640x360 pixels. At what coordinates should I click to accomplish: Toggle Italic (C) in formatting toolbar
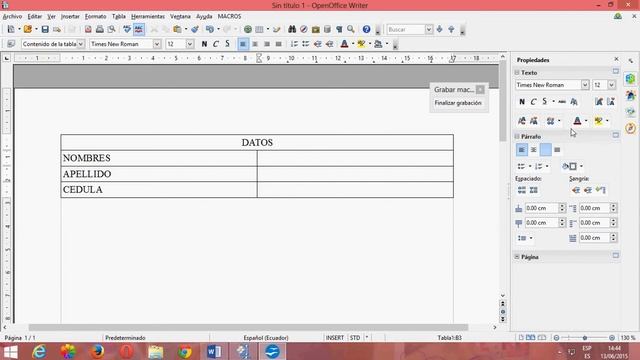coord(216,44)
